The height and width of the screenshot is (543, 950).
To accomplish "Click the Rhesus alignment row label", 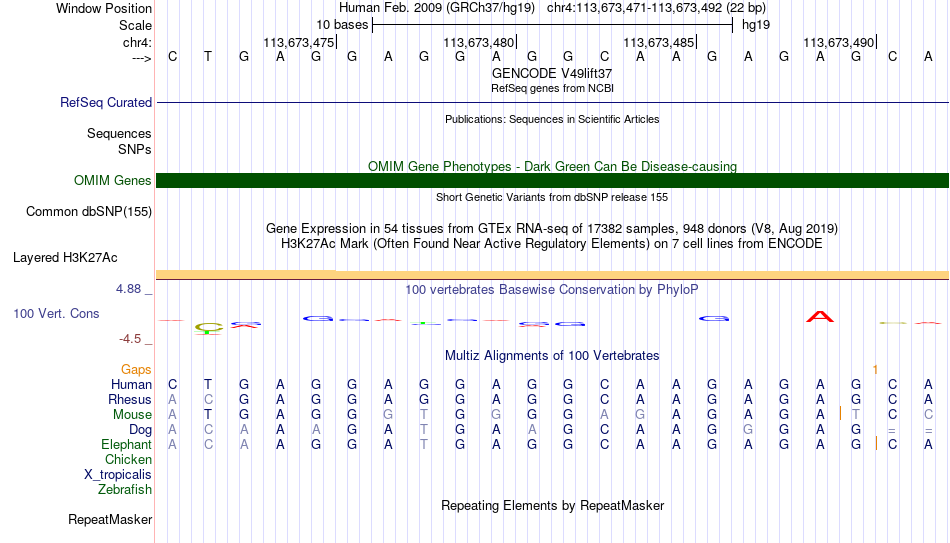I will click(x=130, y=400).
